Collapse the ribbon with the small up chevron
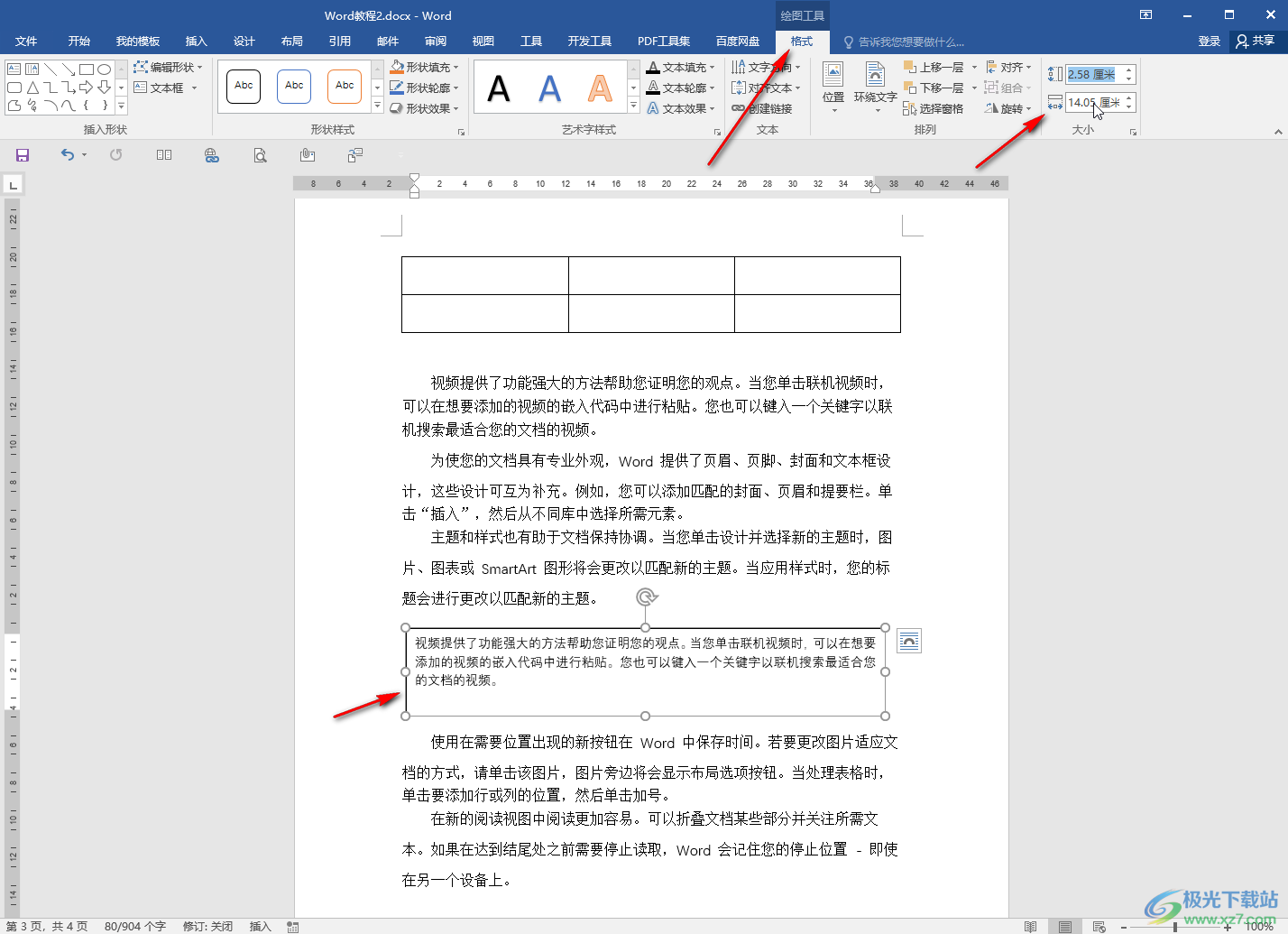 click(x=1277, y=132)
